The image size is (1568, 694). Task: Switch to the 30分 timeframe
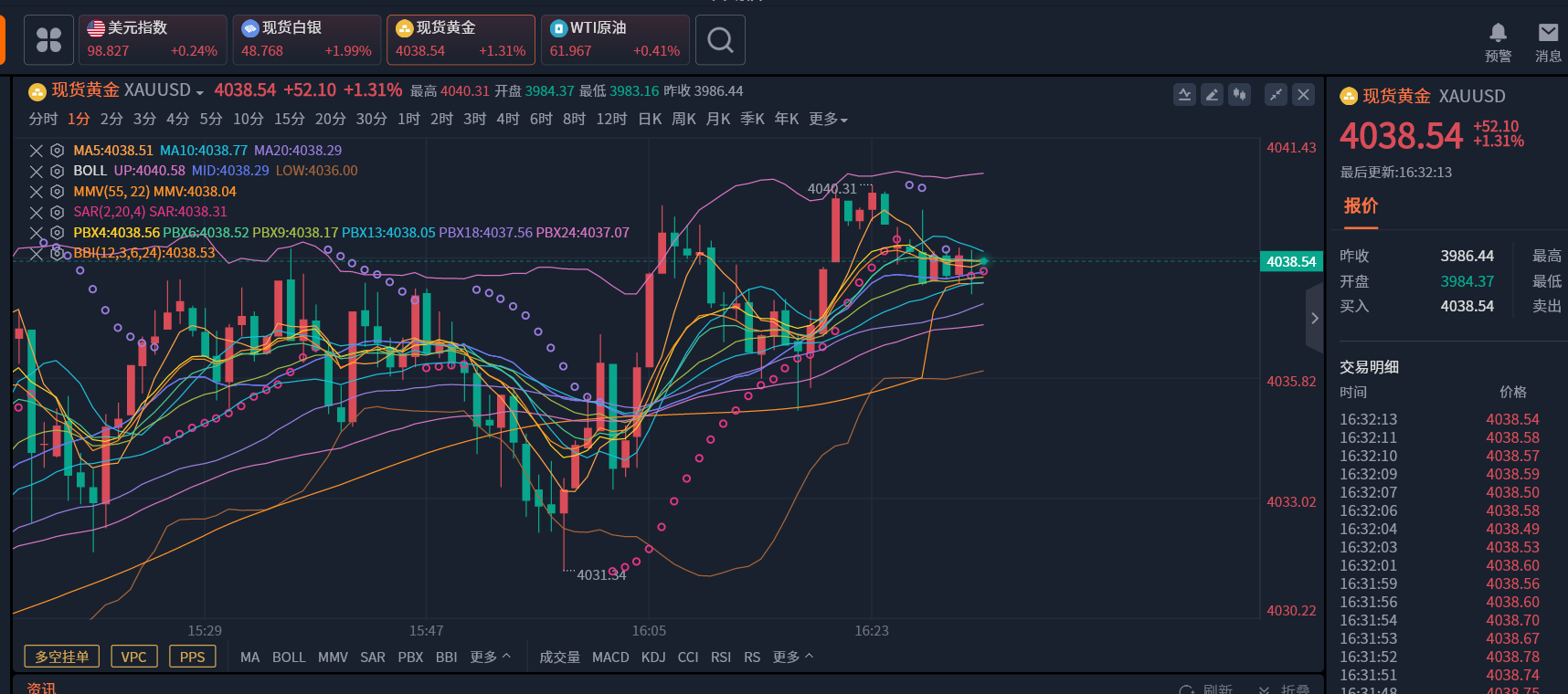(x=372, y=120)
